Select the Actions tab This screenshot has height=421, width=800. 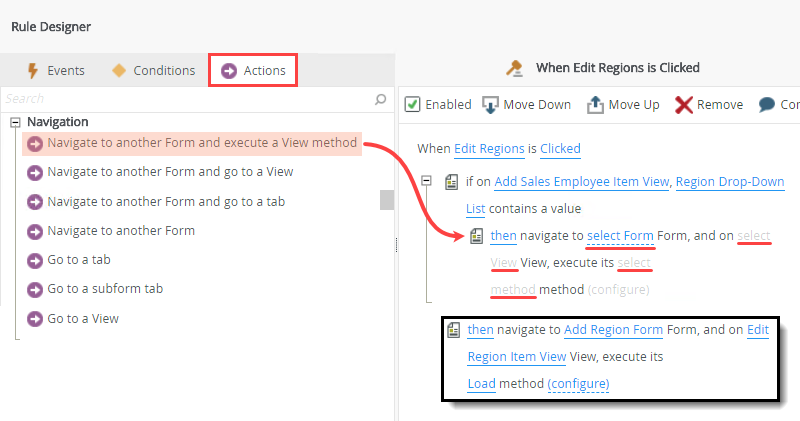(254, 70)
